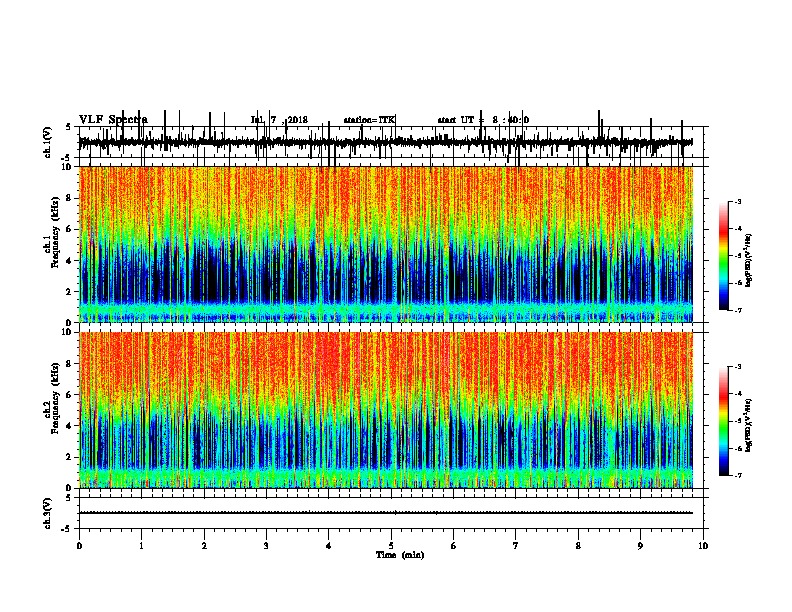
Task: Click the ch.1 color bar "log(PSD)" unit label
Action: [749, 260]
